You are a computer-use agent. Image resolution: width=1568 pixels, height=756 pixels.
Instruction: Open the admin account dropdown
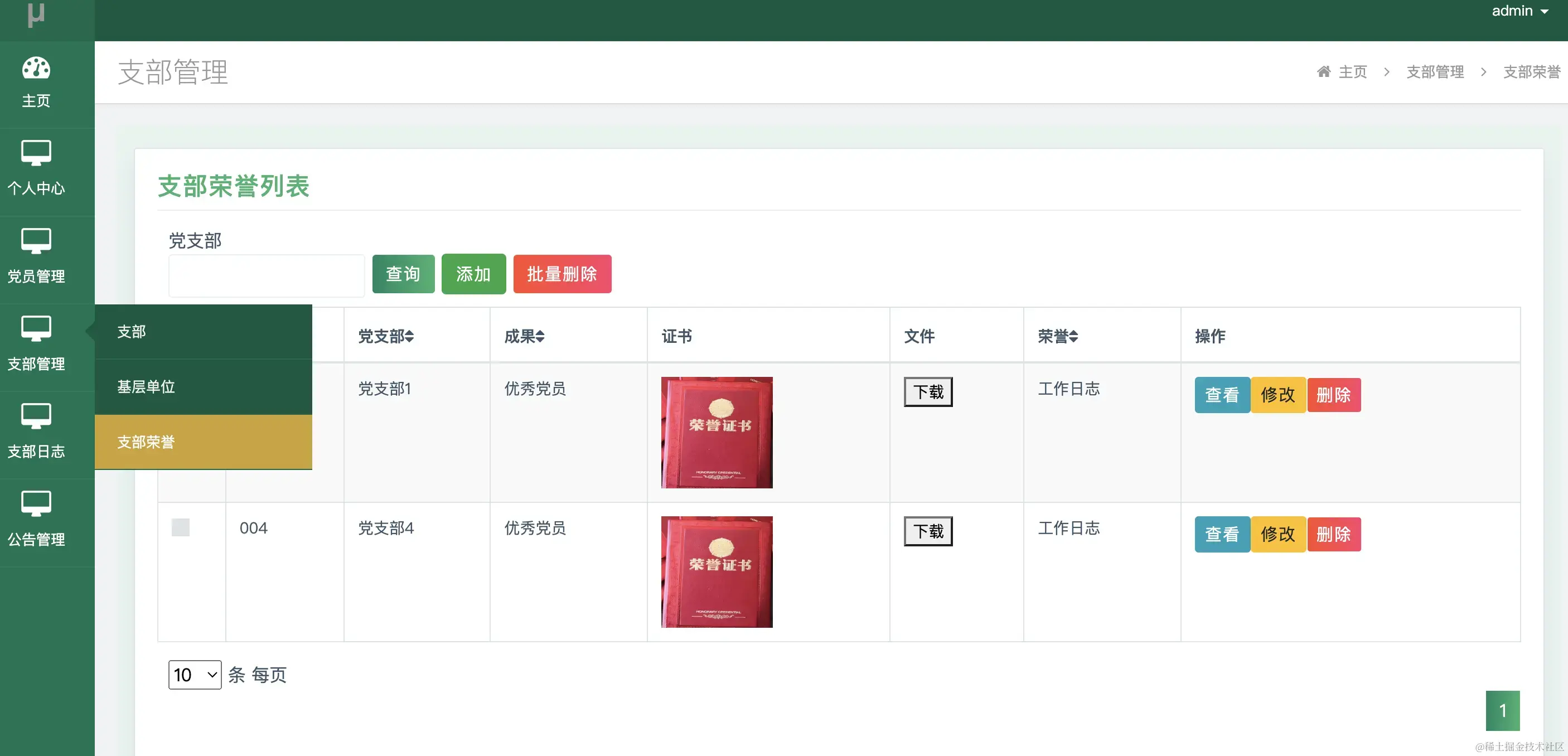[x=1520, y=11]
